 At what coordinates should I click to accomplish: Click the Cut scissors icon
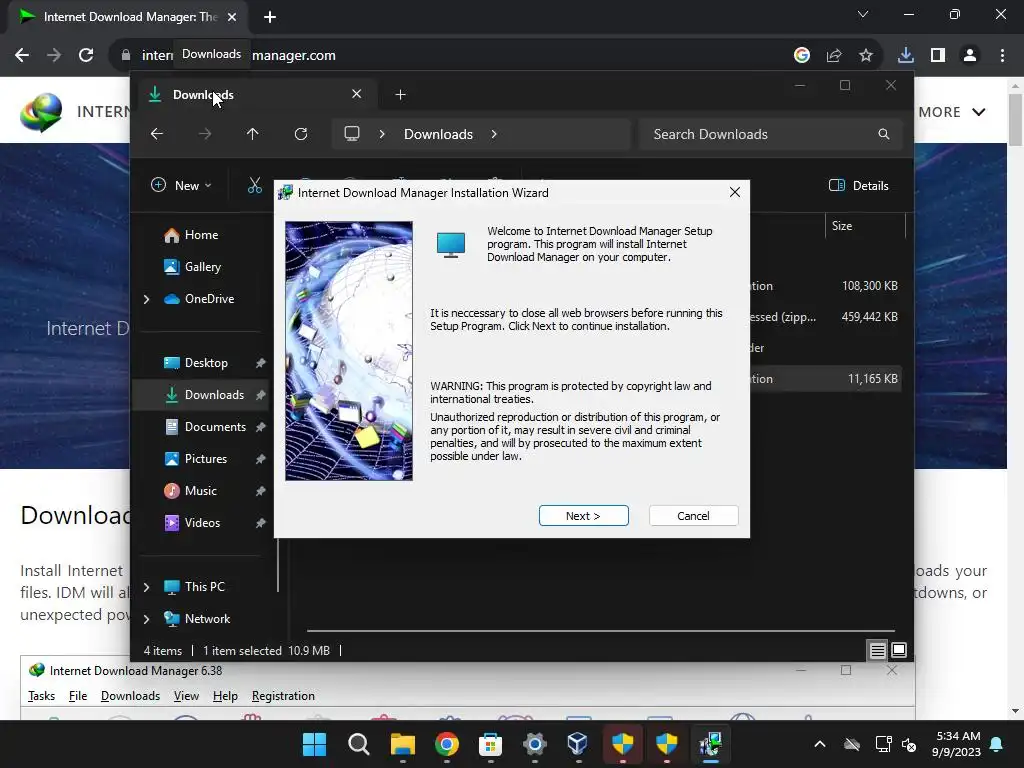coord(255,185)
